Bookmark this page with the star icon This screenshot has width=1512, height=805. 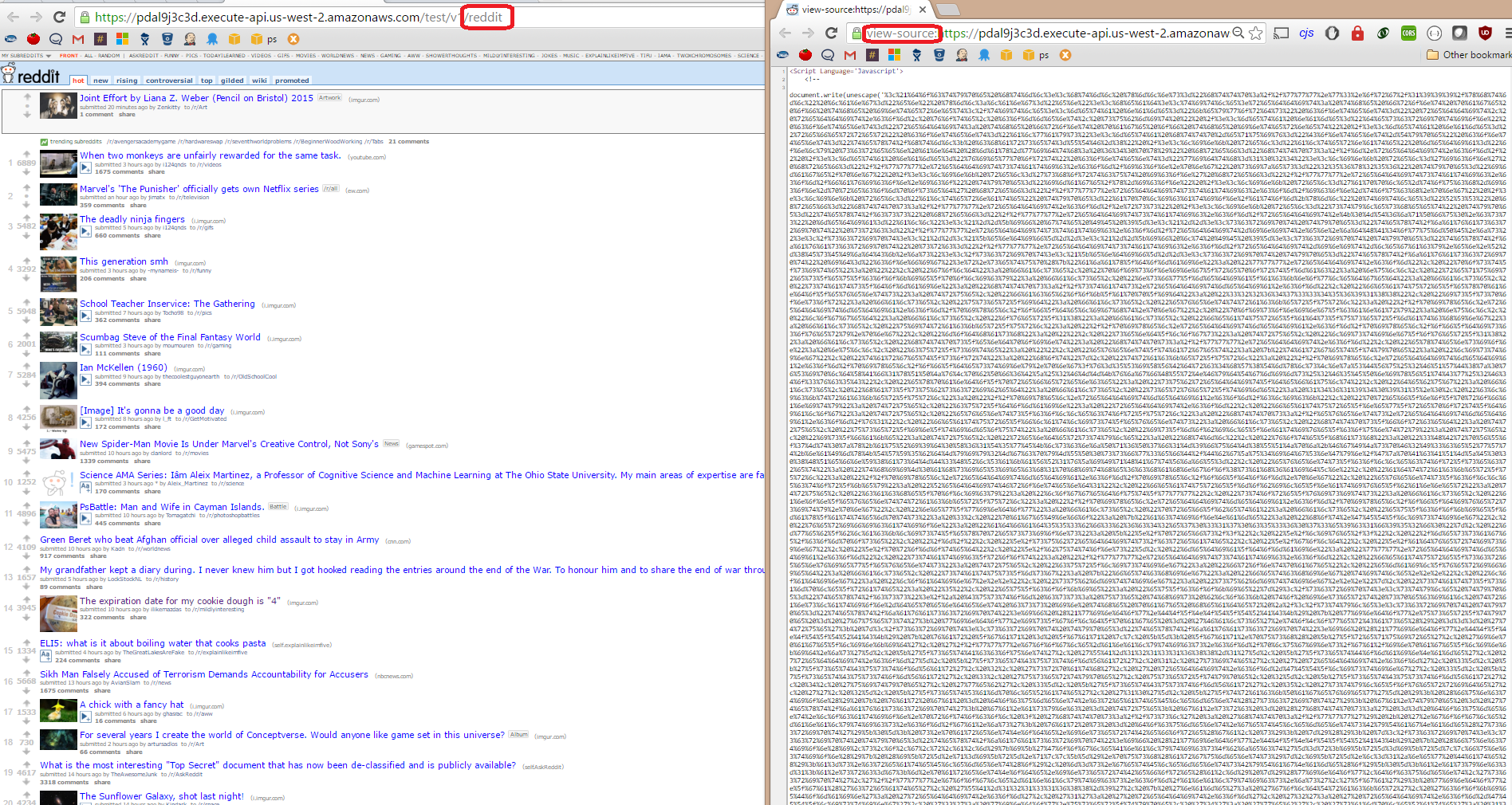coord(1256,33)
